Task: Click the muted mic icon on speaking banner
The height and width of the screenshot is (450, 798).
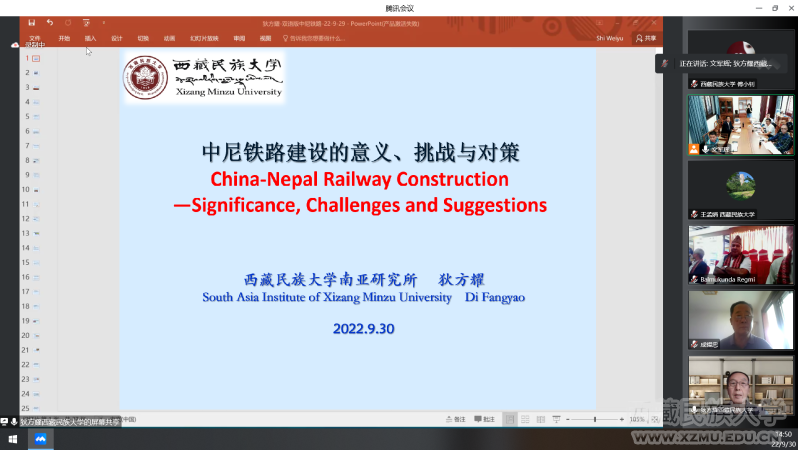Action: pyautogui.click(x=665, y=64)
